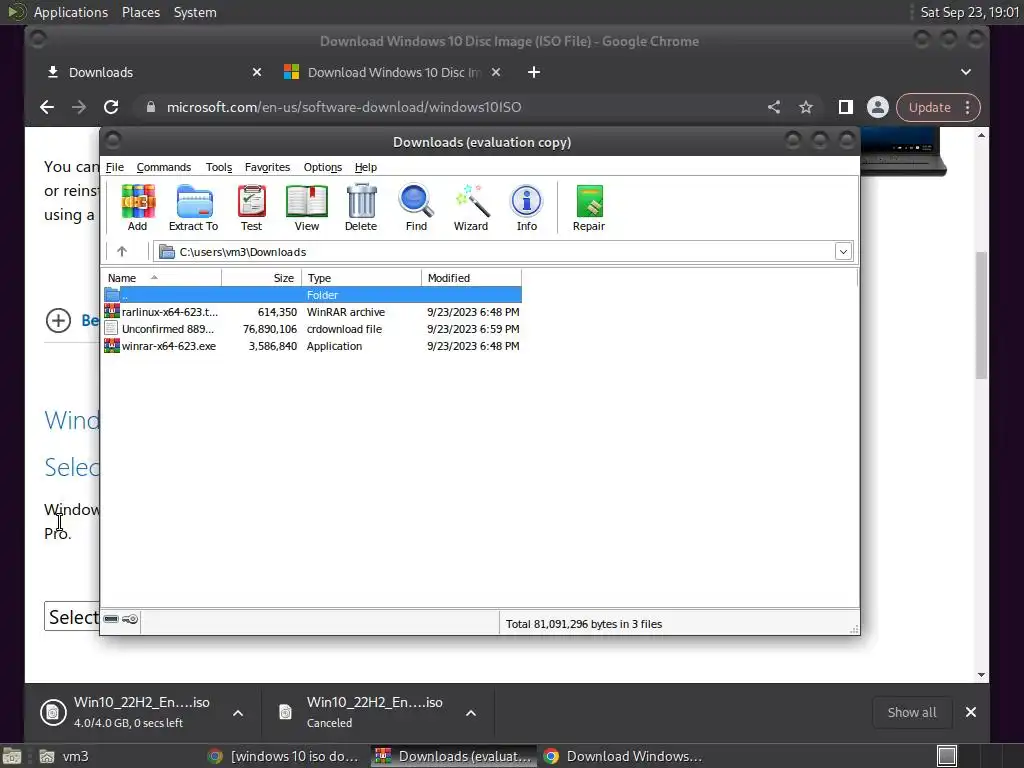Click the show-desktop icon in the taskbar
Viewport: 1024px width, 768px height.
click(x=947, y=756)
